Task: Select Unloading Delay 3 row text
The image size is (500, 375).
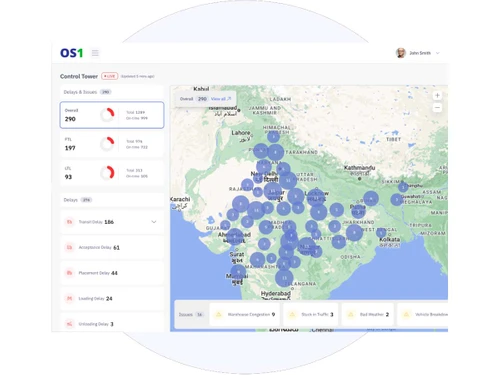Action: pos(96,324)
